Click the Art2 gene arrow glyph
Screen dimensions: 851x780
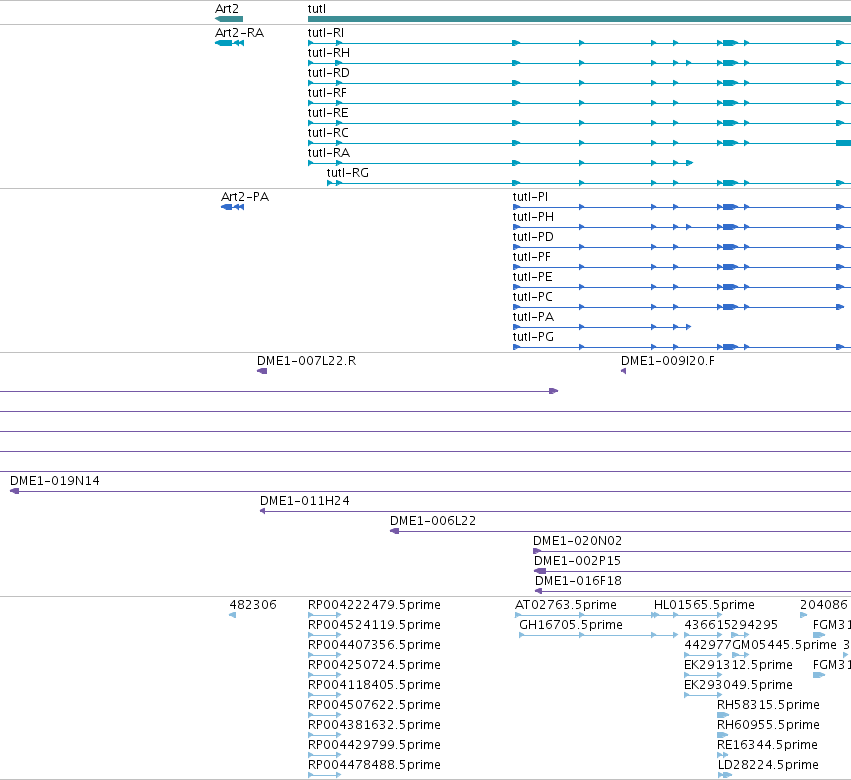[229, 19]
